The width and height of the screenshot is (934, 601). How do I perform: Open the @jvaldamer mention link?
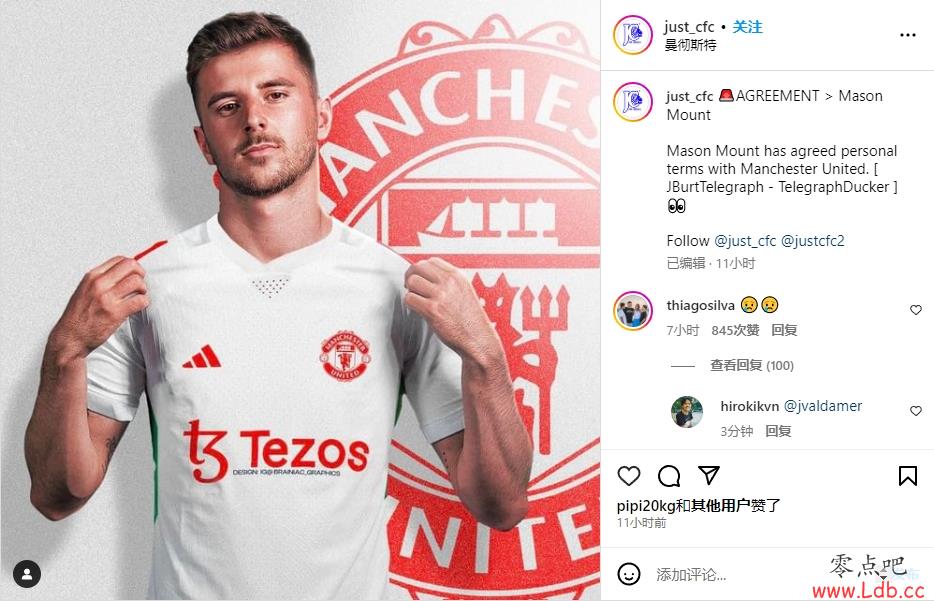[823, 406]
